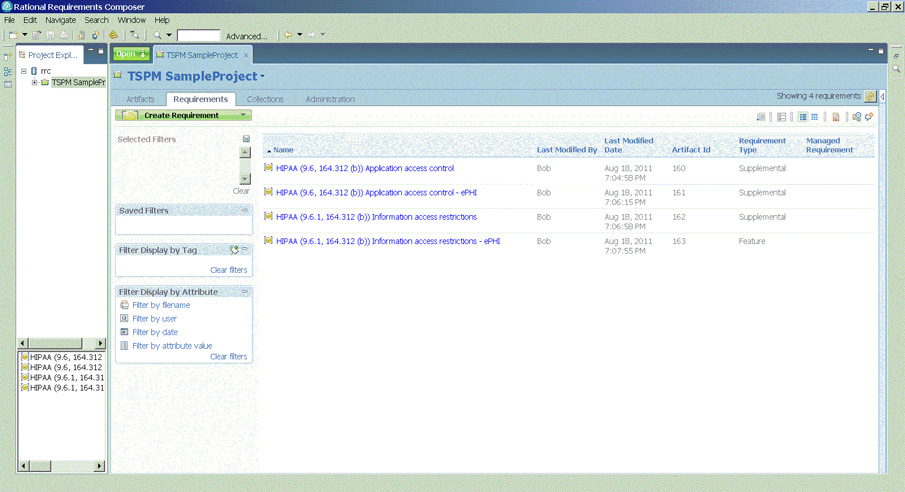Click Clear filters in the tag section
The image size is (905, 492).
[229, 270]
